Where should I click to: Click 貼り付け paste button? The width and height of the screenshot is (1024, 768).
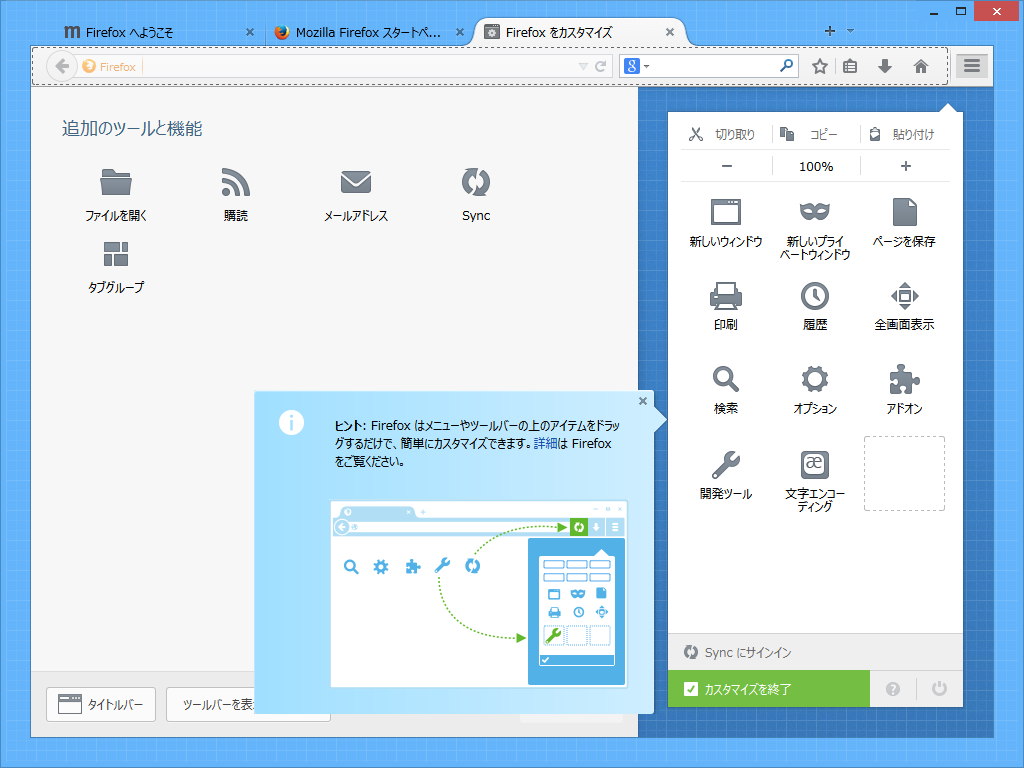coord(905,135)
